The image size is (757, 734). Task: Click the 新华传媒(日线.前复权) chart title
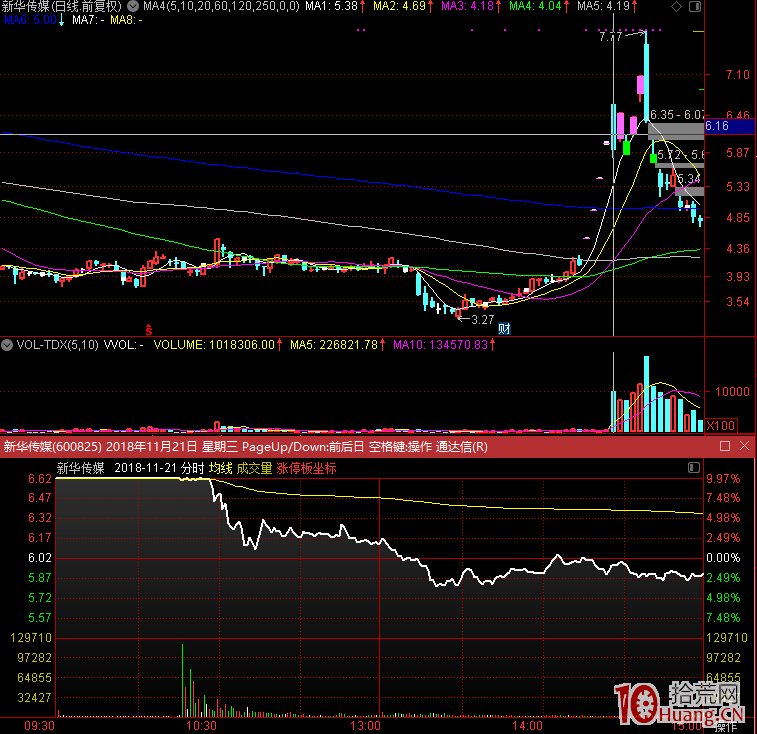coord(62,6)
